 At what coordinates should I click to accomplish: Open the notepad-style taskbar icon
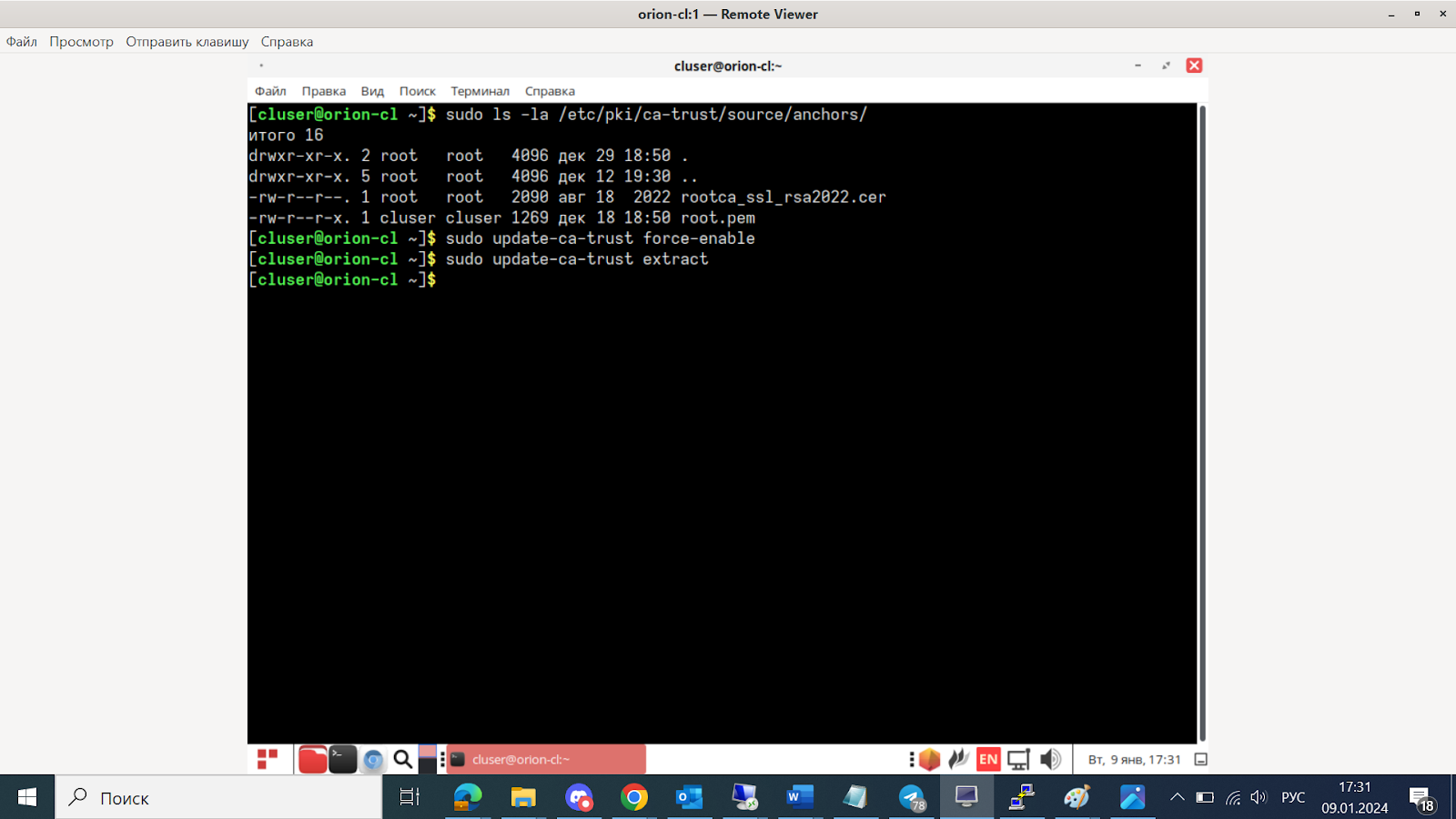click(x=855, y=797)
